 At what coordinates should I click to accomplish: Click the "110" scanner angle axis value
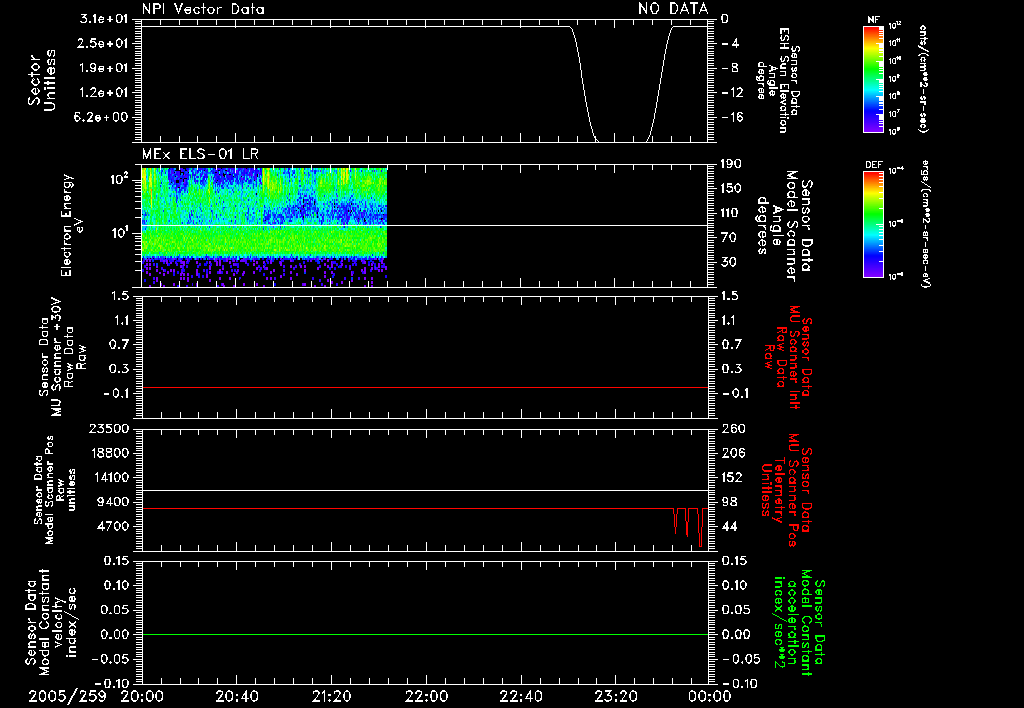pos(731,213)
